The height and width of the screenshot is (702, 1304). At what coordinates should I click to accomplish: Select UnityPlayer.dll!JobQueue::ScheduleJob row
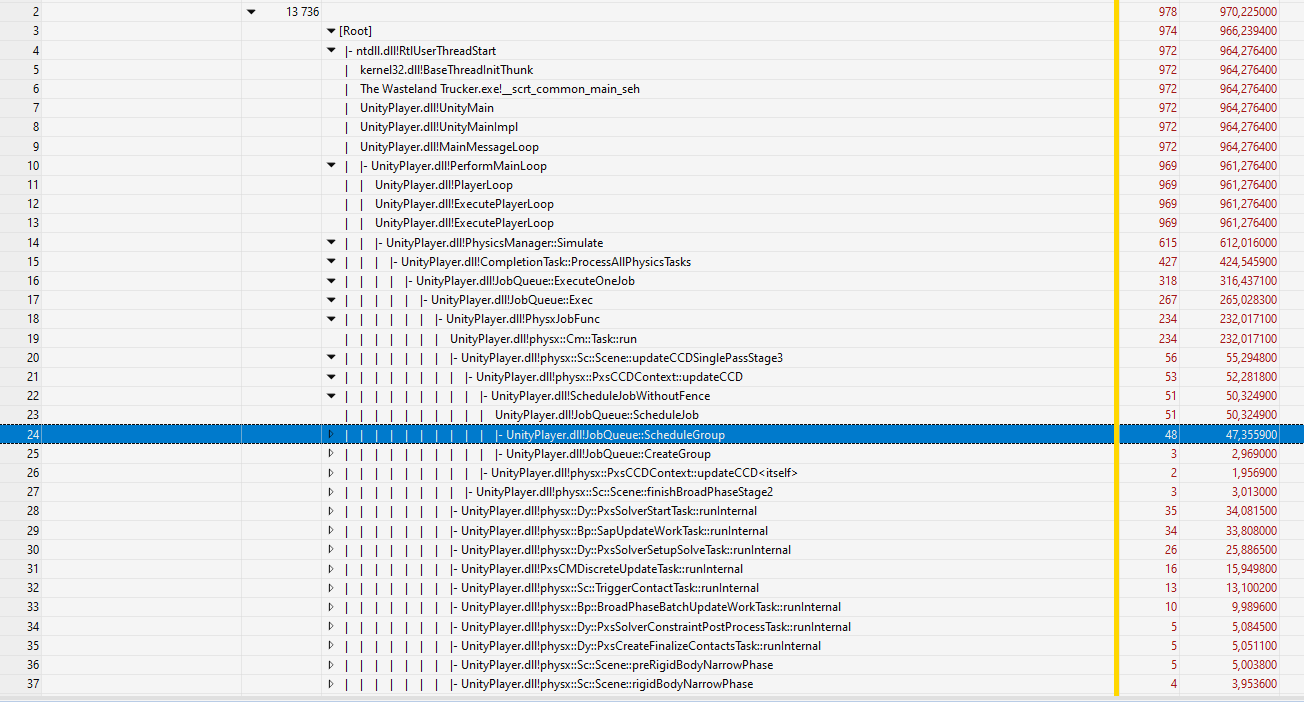[652, 415]
